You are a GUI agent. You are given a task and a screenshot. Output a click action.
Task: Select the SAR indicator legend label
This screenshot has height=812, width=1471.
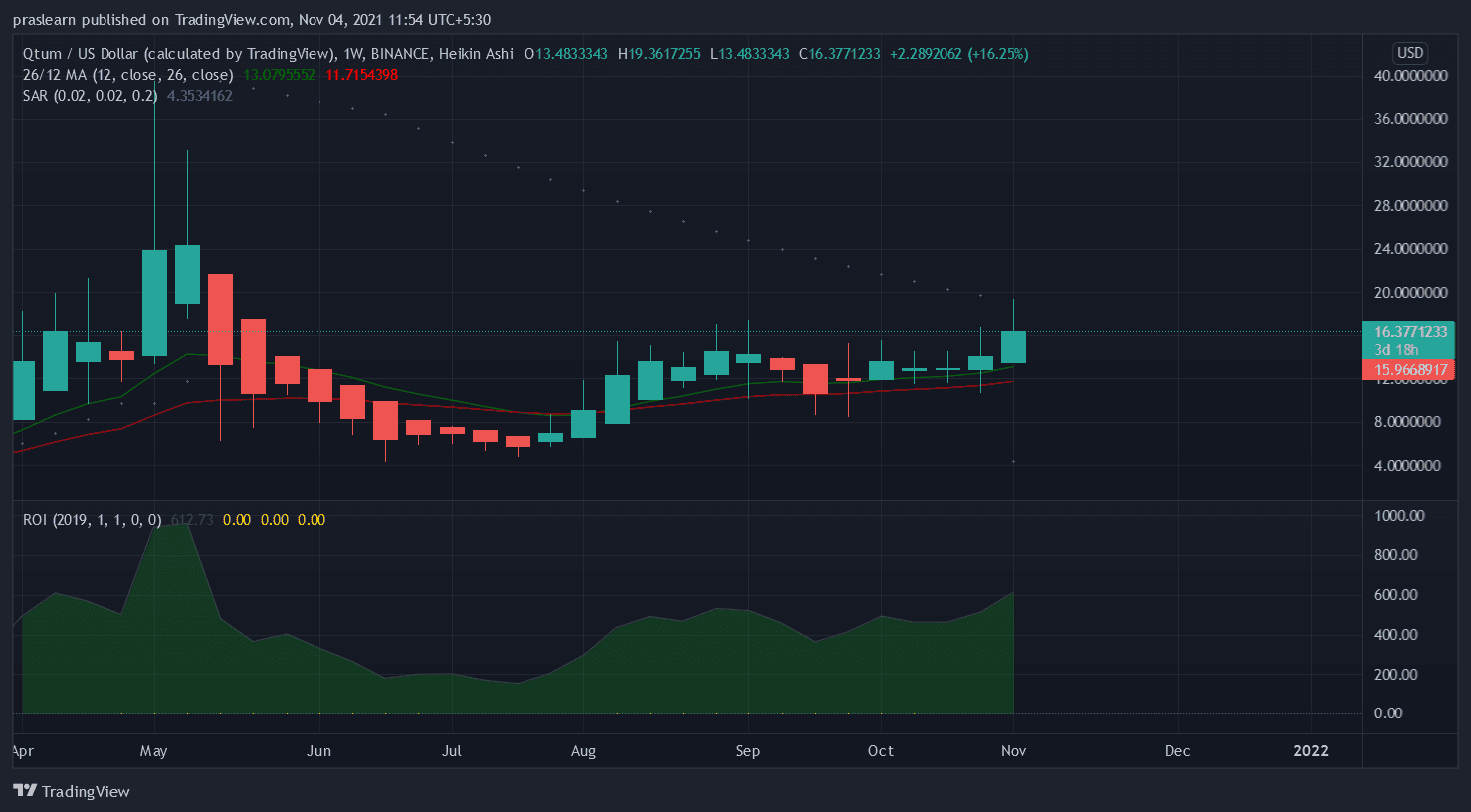tap(90, 96)
